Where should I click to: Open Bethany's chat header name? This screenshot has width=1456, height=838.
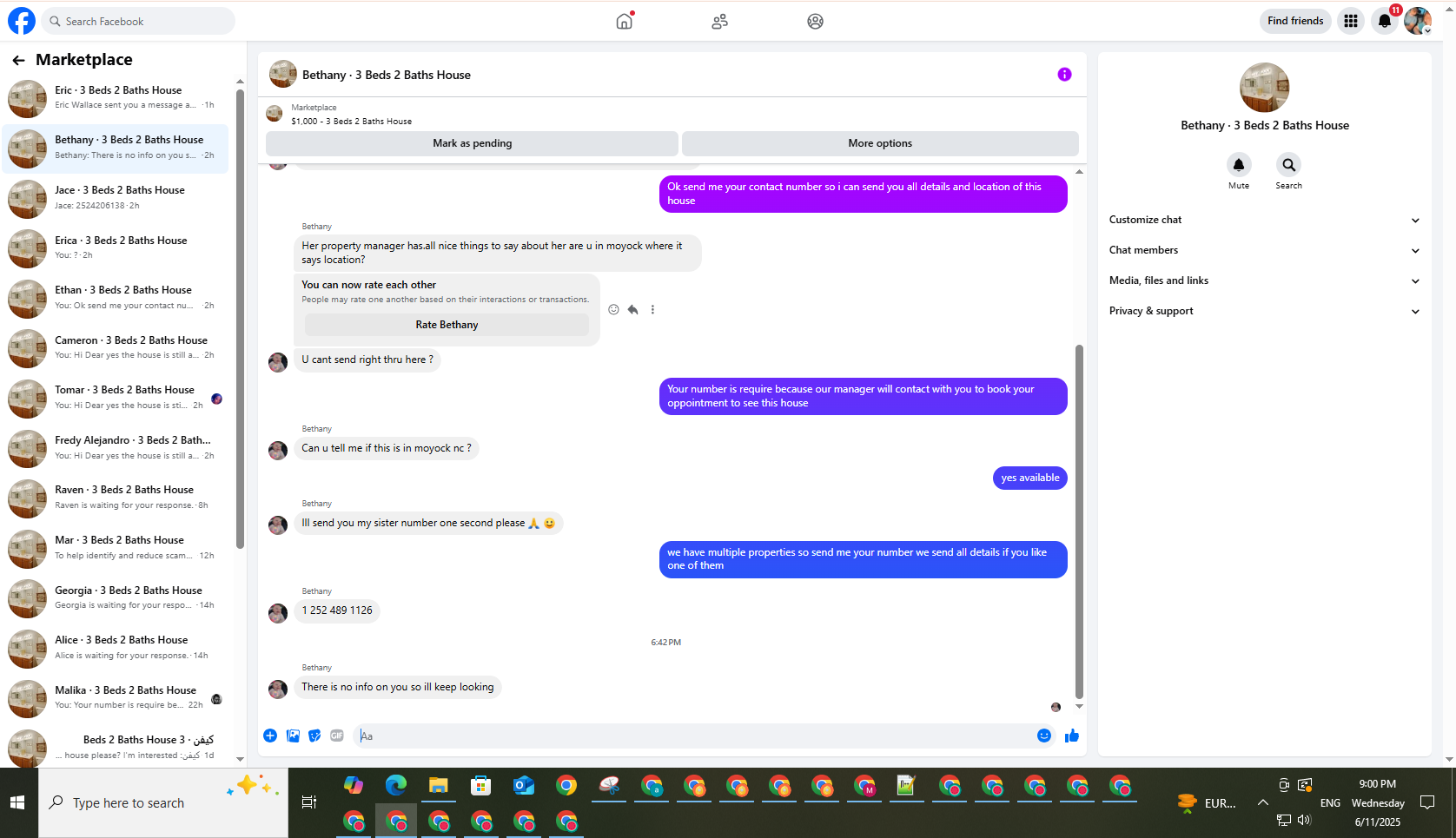click(387, 75)
